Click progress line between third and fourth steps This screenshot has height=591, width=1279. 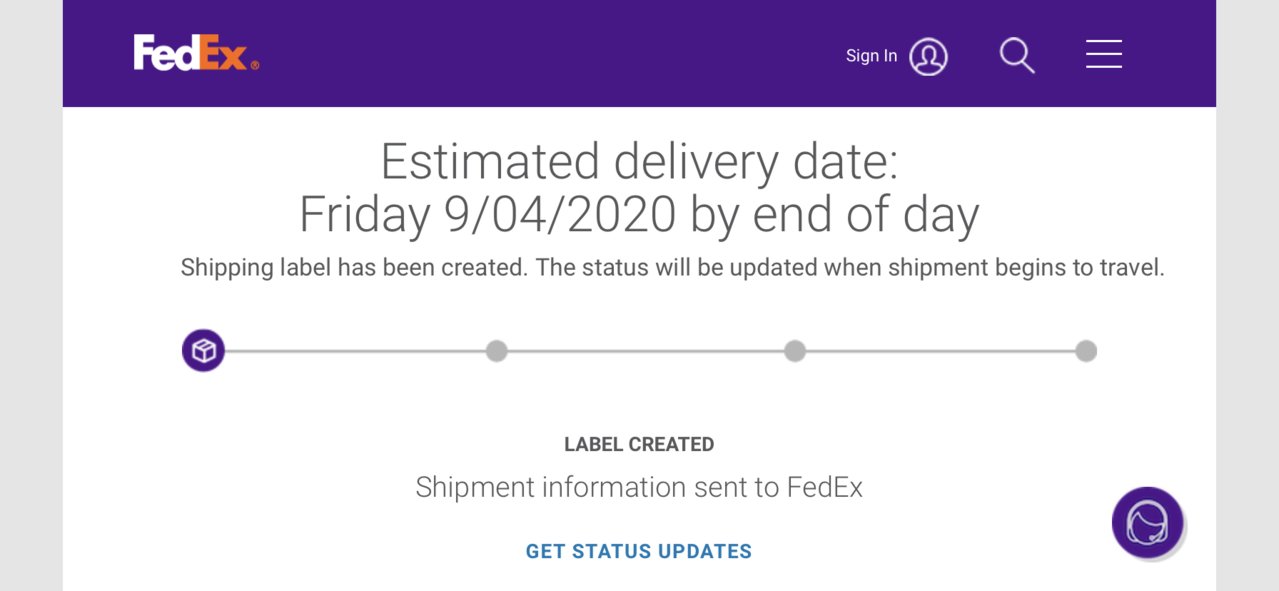coord(940,351)
